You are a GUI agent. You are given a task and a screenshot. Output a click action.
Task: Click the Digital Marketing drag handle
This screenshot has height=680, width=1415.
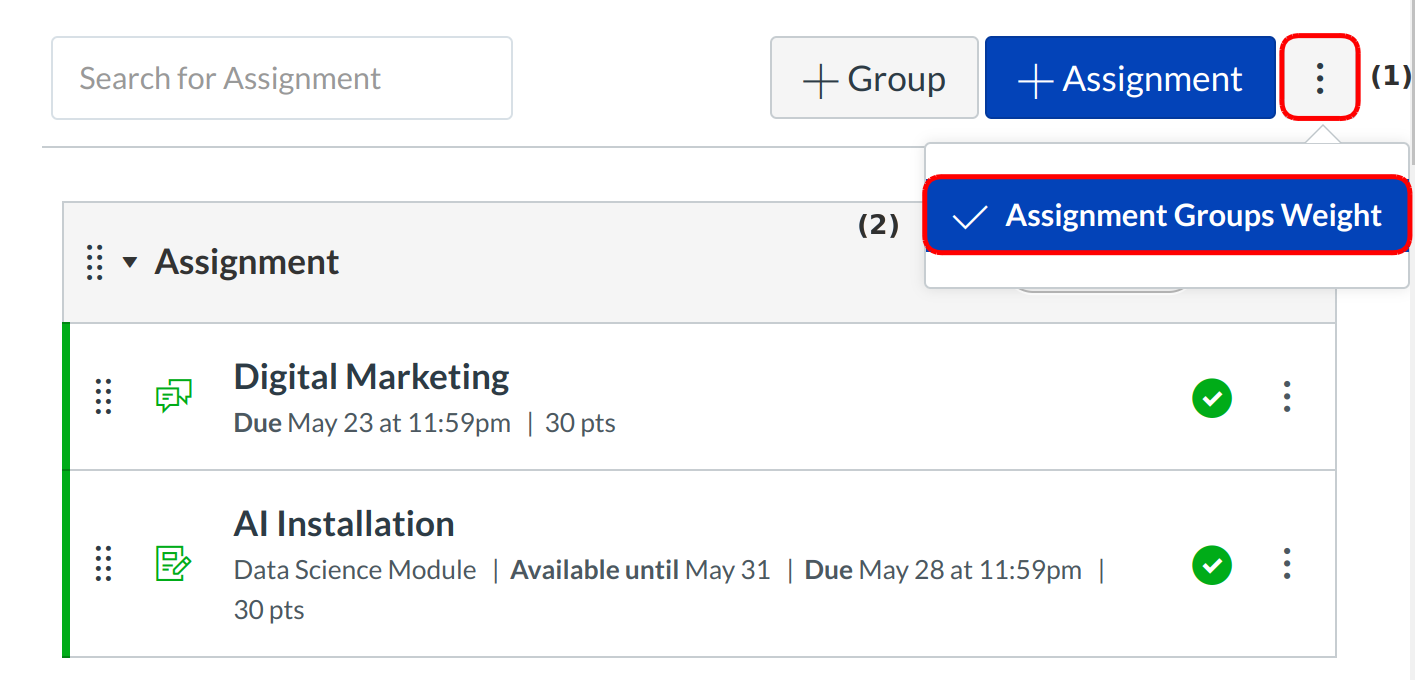click(x=103, y=397)
